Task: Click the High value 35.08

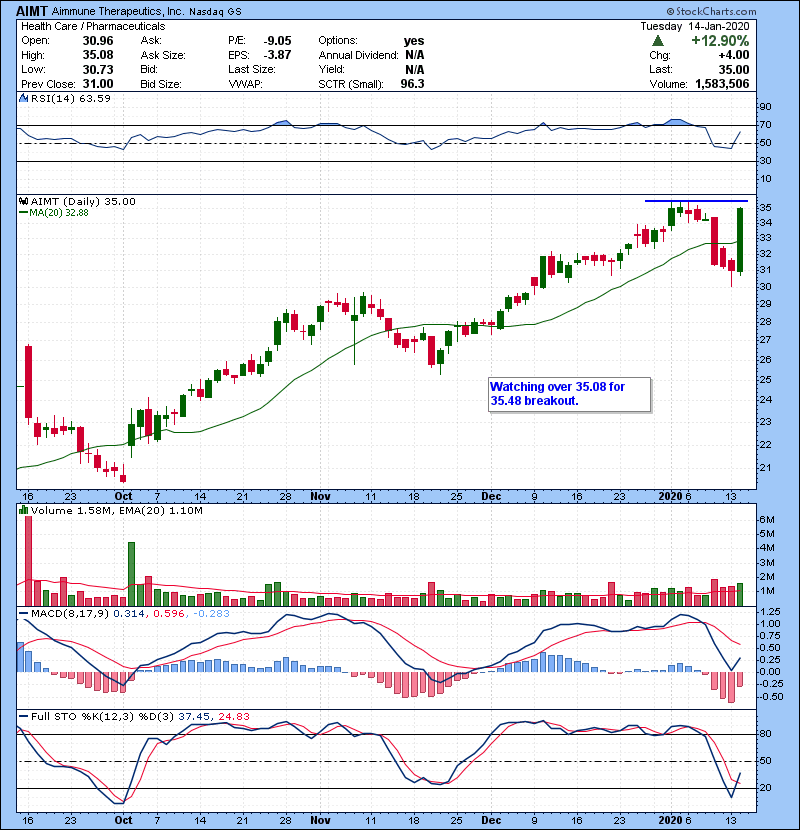Action: [98, 55]
